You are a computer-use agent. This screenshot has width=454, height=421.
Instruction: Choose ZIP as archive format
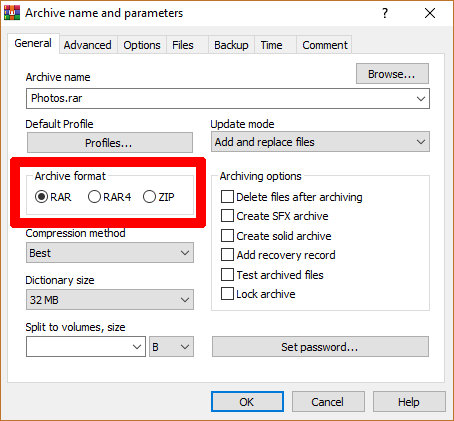[x=149, y=197]
